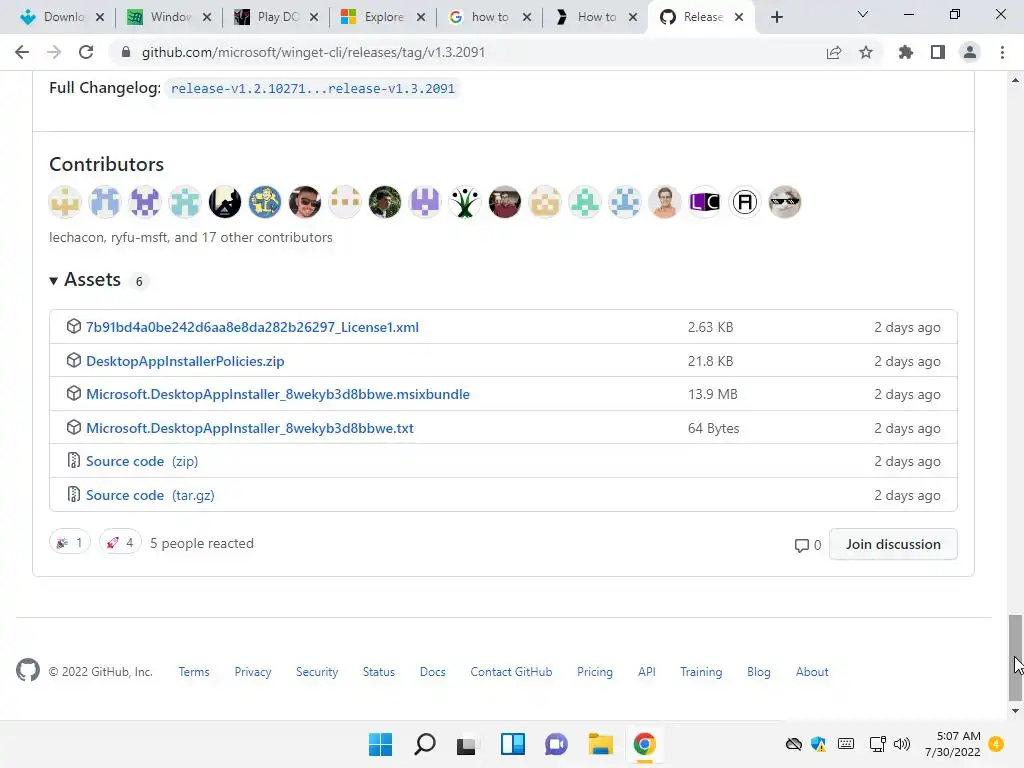This screenshot has width=1024, height=768.
Task: Download Source code (tar.gz)
Action: 150,495
